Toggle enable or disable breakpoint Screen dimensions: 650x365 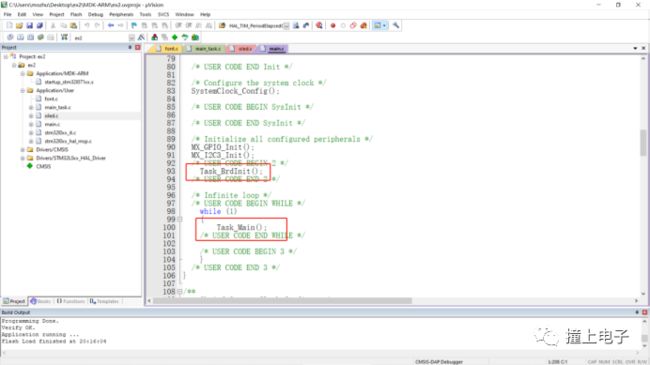[343, 26]
